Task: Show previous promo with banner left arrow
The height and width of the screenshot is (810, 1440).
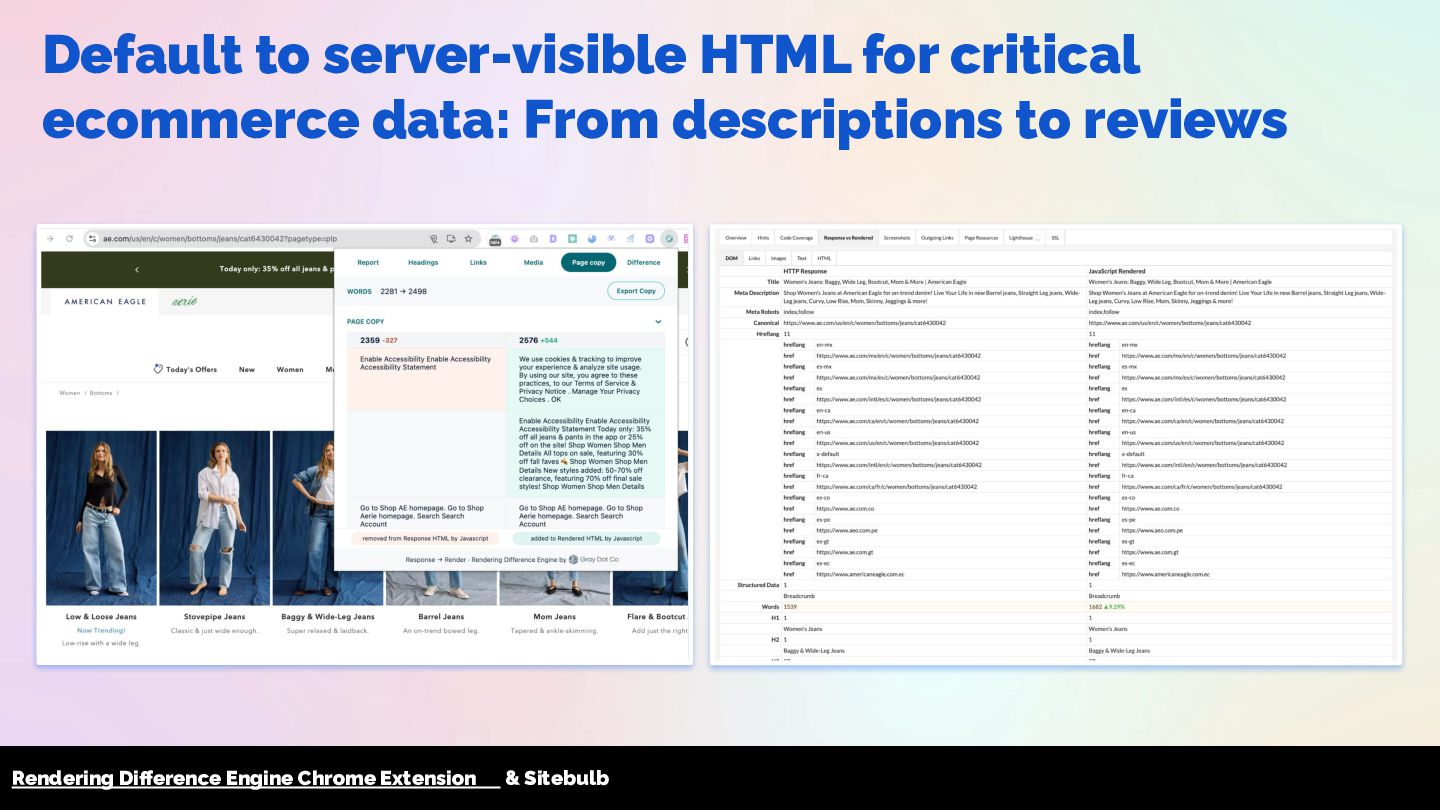Action: (x=137, y=269)
